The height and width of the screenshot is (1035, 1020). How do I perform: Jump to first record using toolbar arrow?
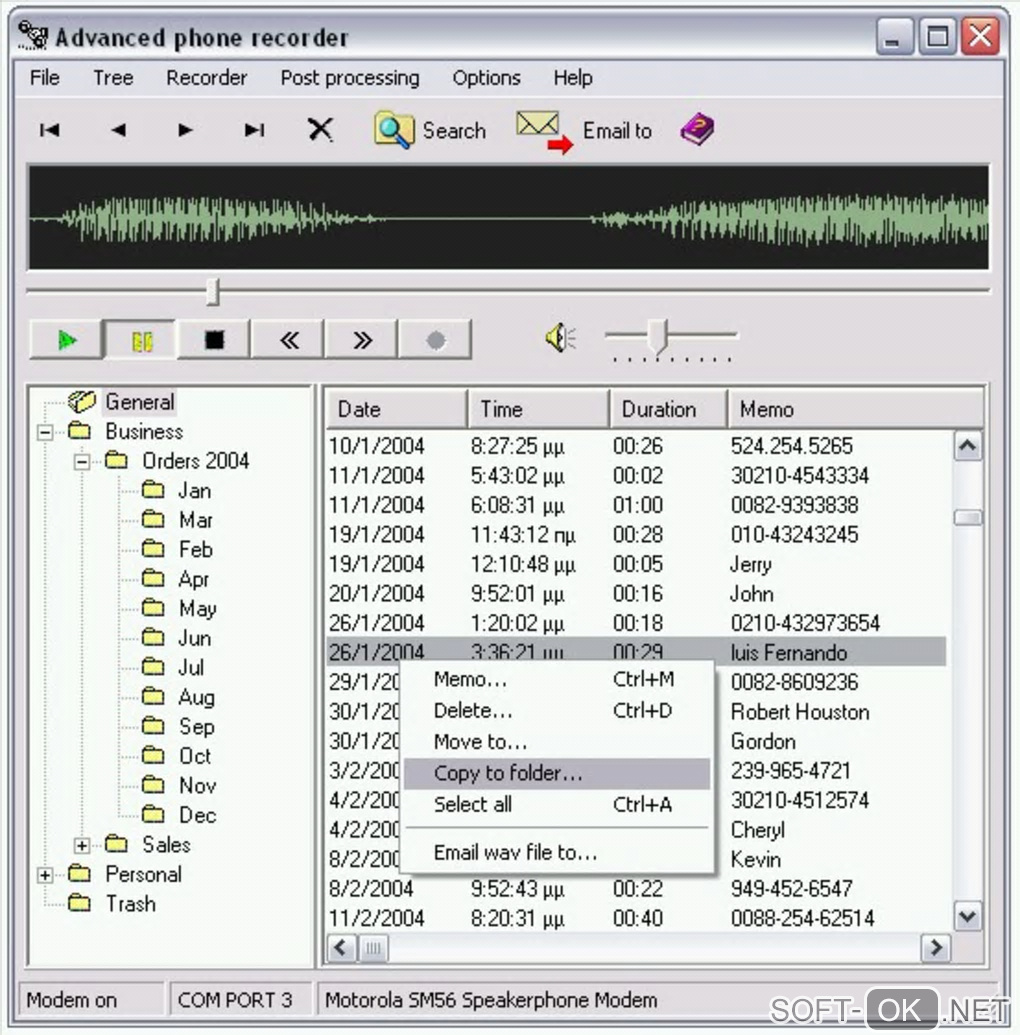(x=49, y=130)
